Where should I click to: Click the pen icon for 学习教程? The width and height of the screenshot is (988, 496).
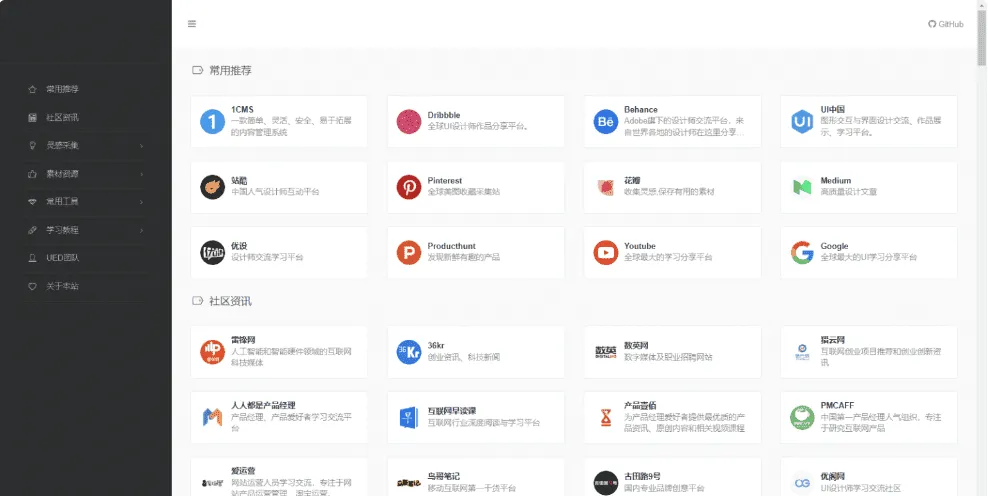point(32,230)
